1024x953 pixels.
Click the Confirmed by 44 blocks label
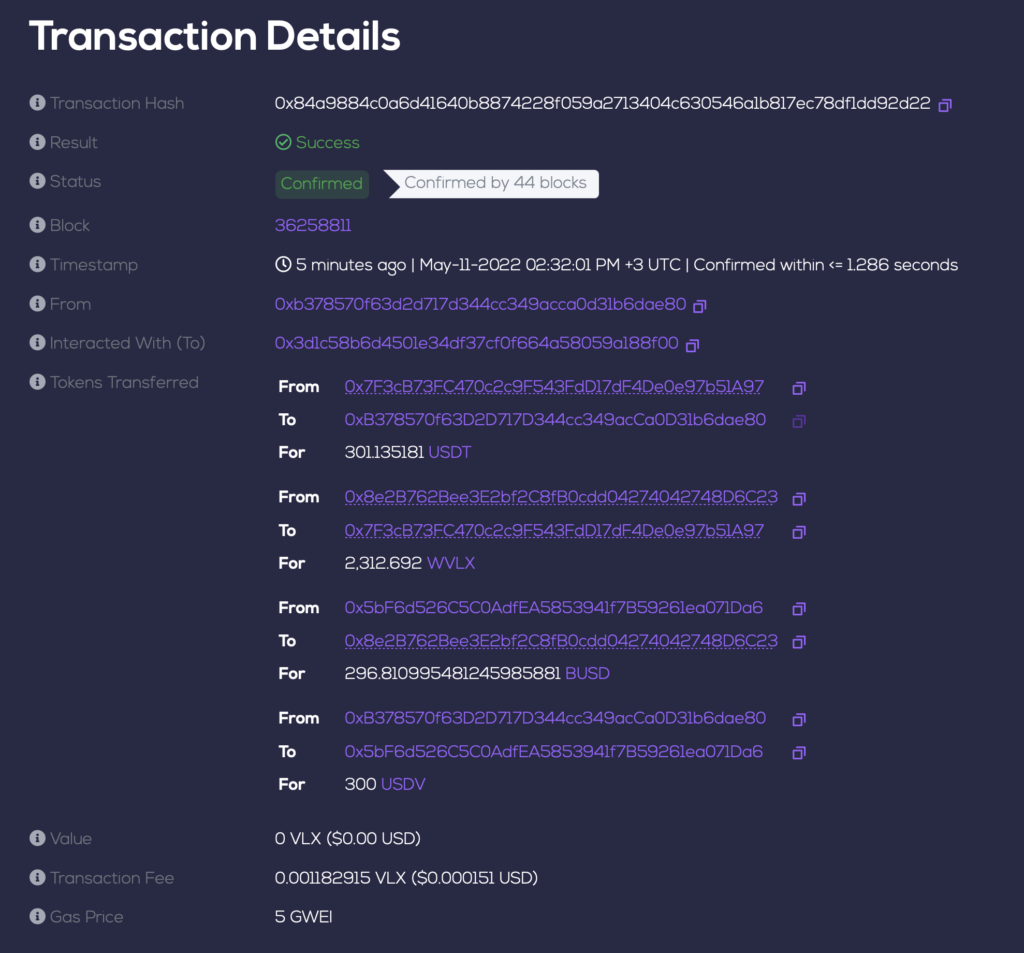tap(495, 184)
